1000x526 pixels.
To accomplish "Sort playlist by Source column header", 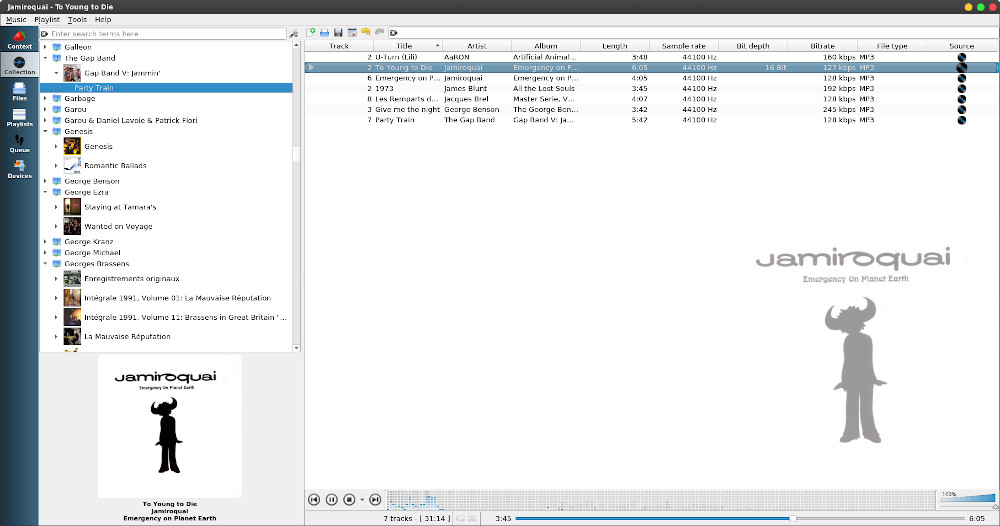I will click(962, 46).
